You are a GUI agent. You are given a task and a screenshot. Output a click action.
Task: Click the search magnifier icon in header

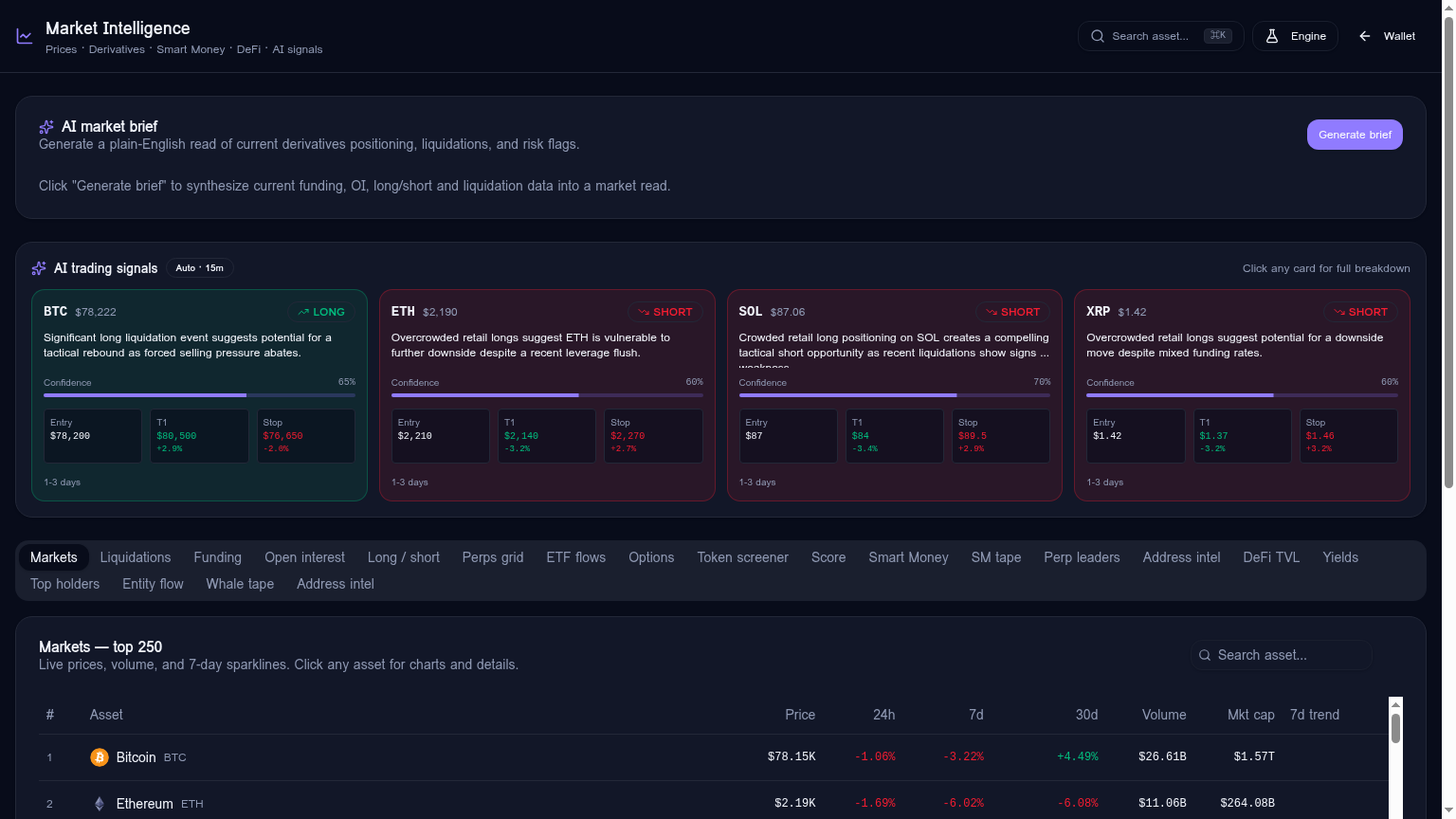click(x=1098, y=36)
